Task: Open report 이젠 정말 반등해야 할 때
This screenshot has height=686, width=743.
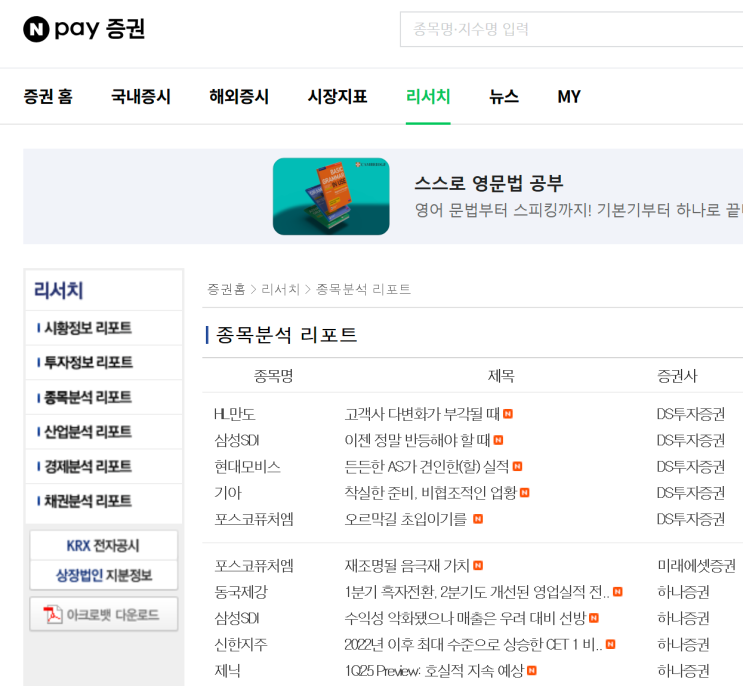Action: pyautogui.click(x=417, y=441)
